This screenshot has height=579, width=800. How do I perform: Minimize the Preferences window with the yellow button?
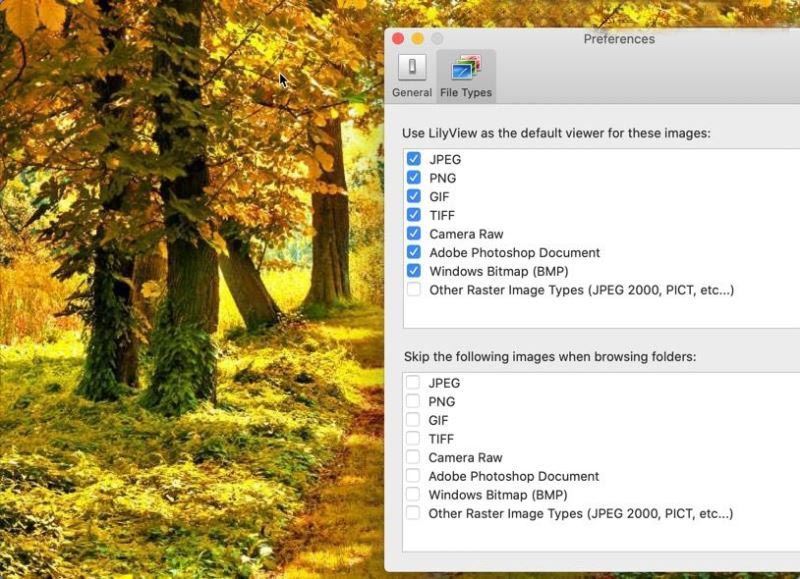417,39
